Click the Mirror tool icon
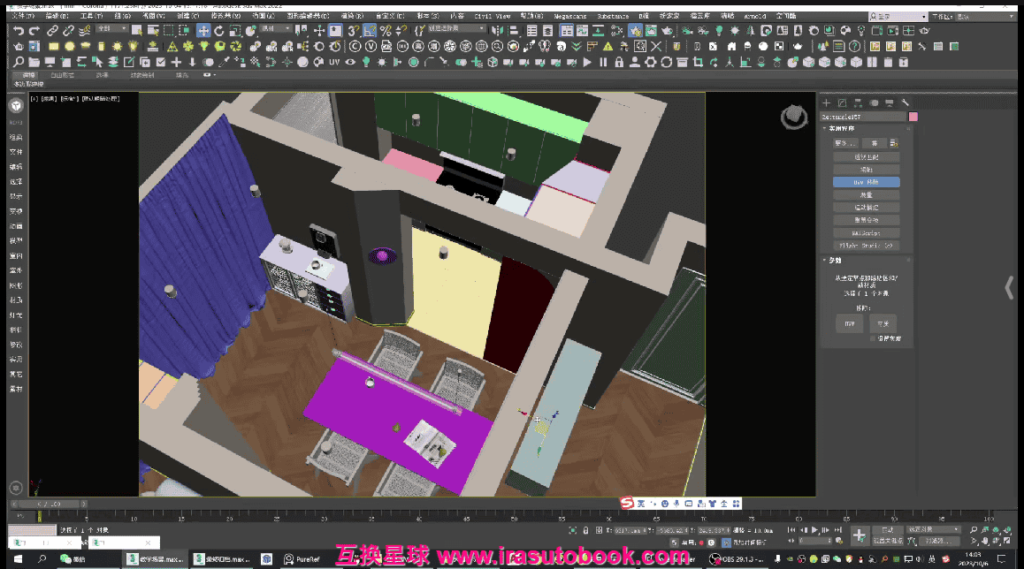Viewport: 1024px width, 569px height. [x=498, y=31]
